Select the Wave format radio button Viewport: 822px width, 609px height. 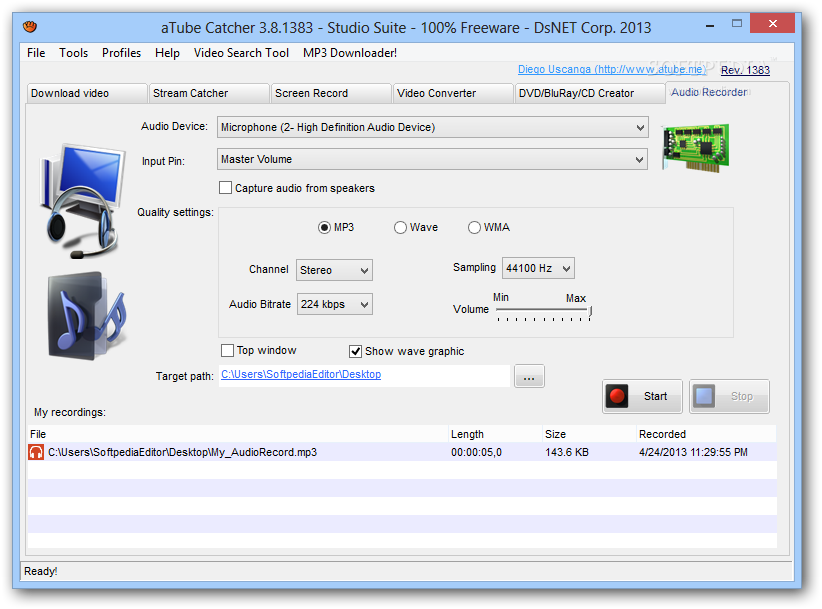(x=401, y=227)
